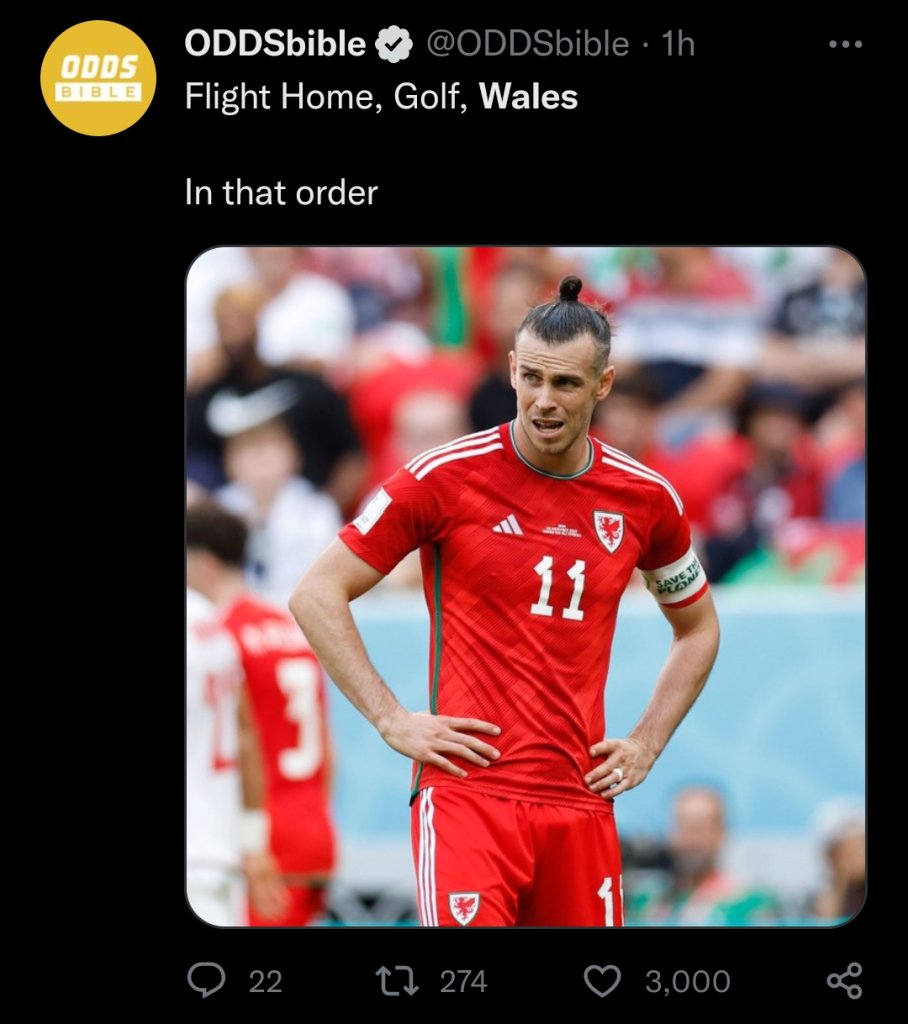The width and height of the screenshot is (908, 1024).
Task: Click the 'Flight Home, Golf,' tweet text
Action: pos(327,97)
